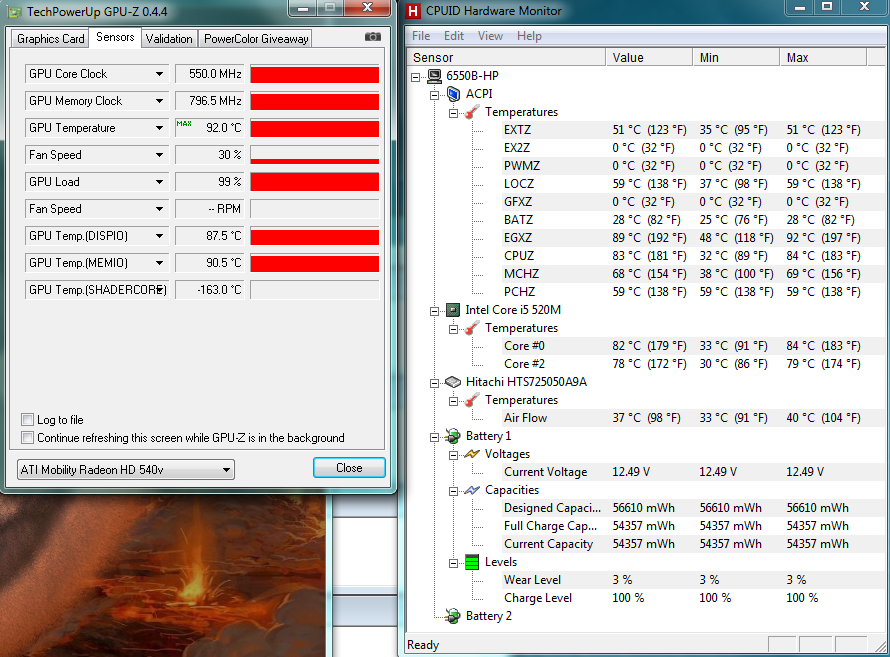890x657 pixels.
Task: Click the Hitachi hard drive icon
Action: [453, 382]
